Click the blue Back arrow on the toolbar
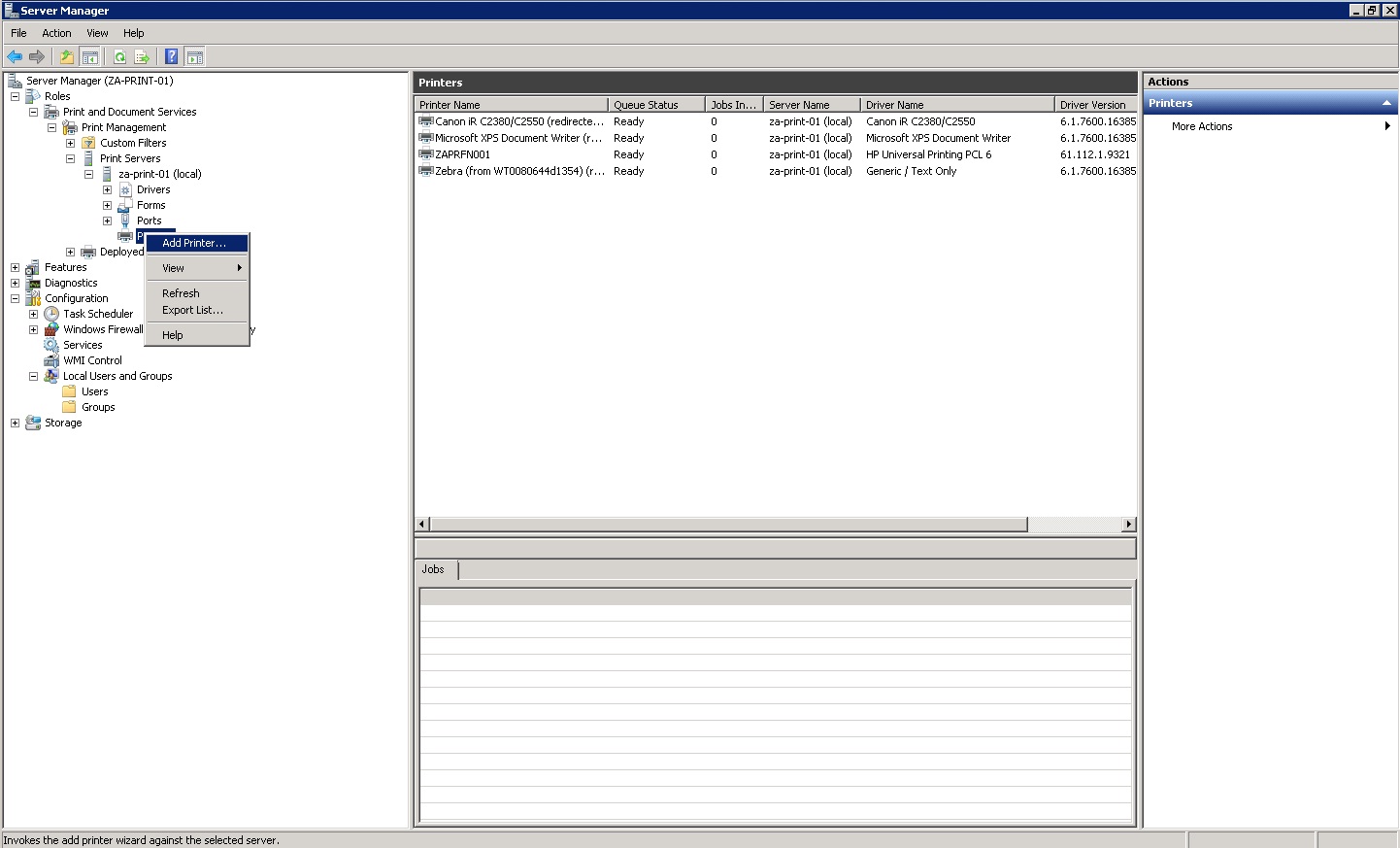 (x=14, y=56)
